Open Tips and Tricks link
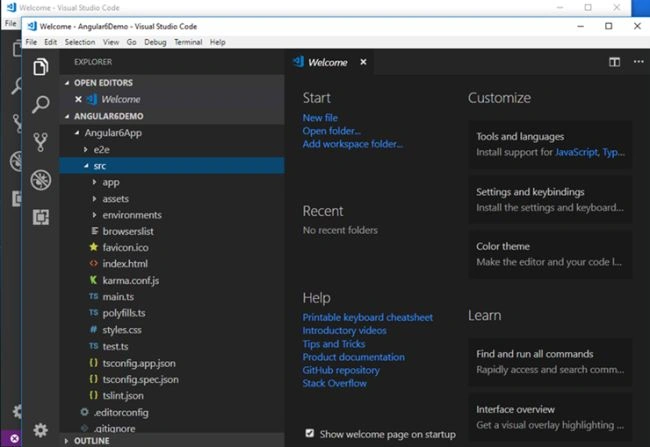The width and height of the screenshot is (650, 447). 334,344
